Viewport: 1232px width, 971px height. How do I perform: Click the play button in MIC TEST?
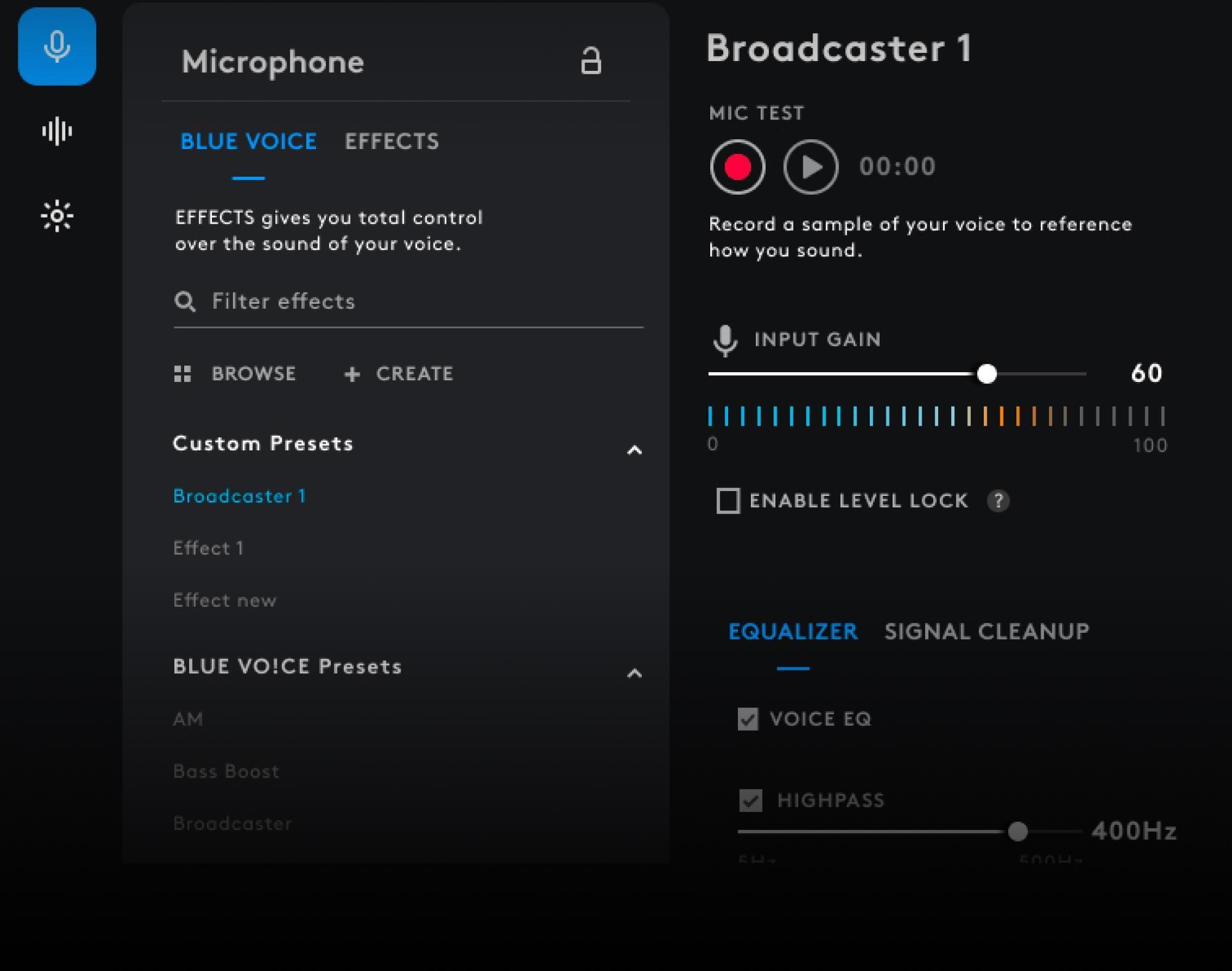click(811, 166)
